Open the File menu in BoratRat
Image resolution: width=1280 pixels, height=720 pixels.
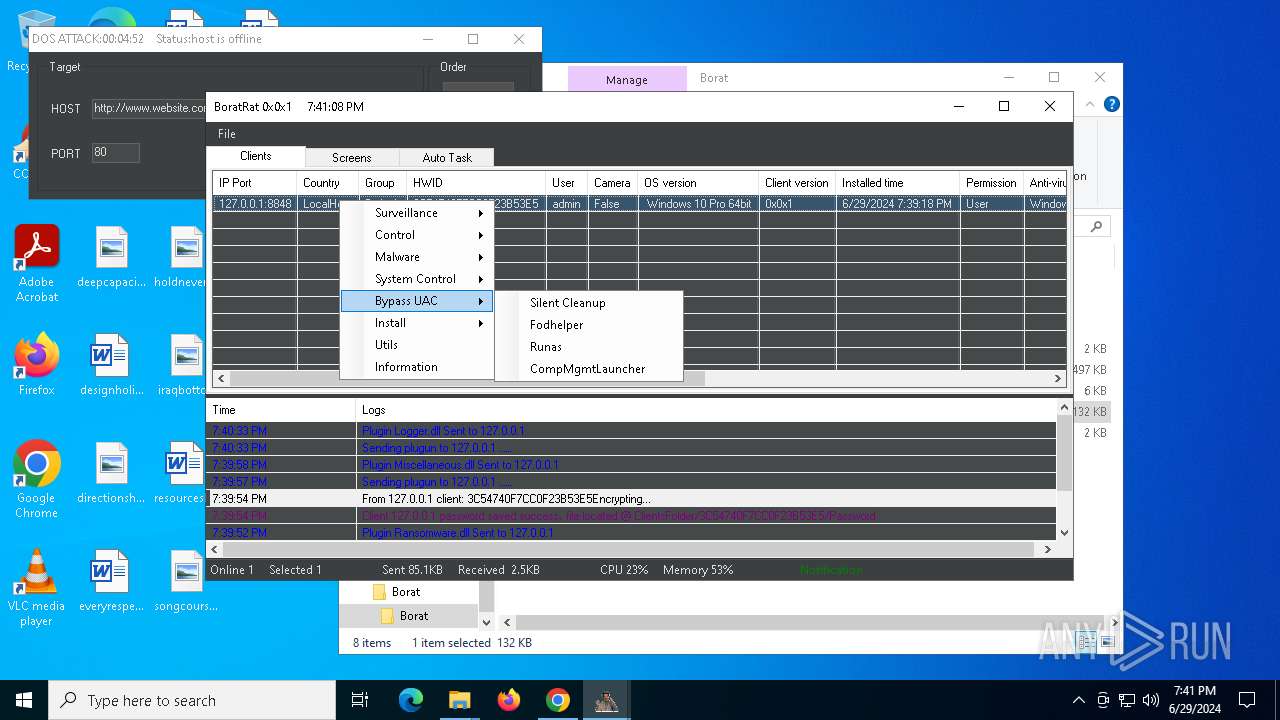point(227,134)
